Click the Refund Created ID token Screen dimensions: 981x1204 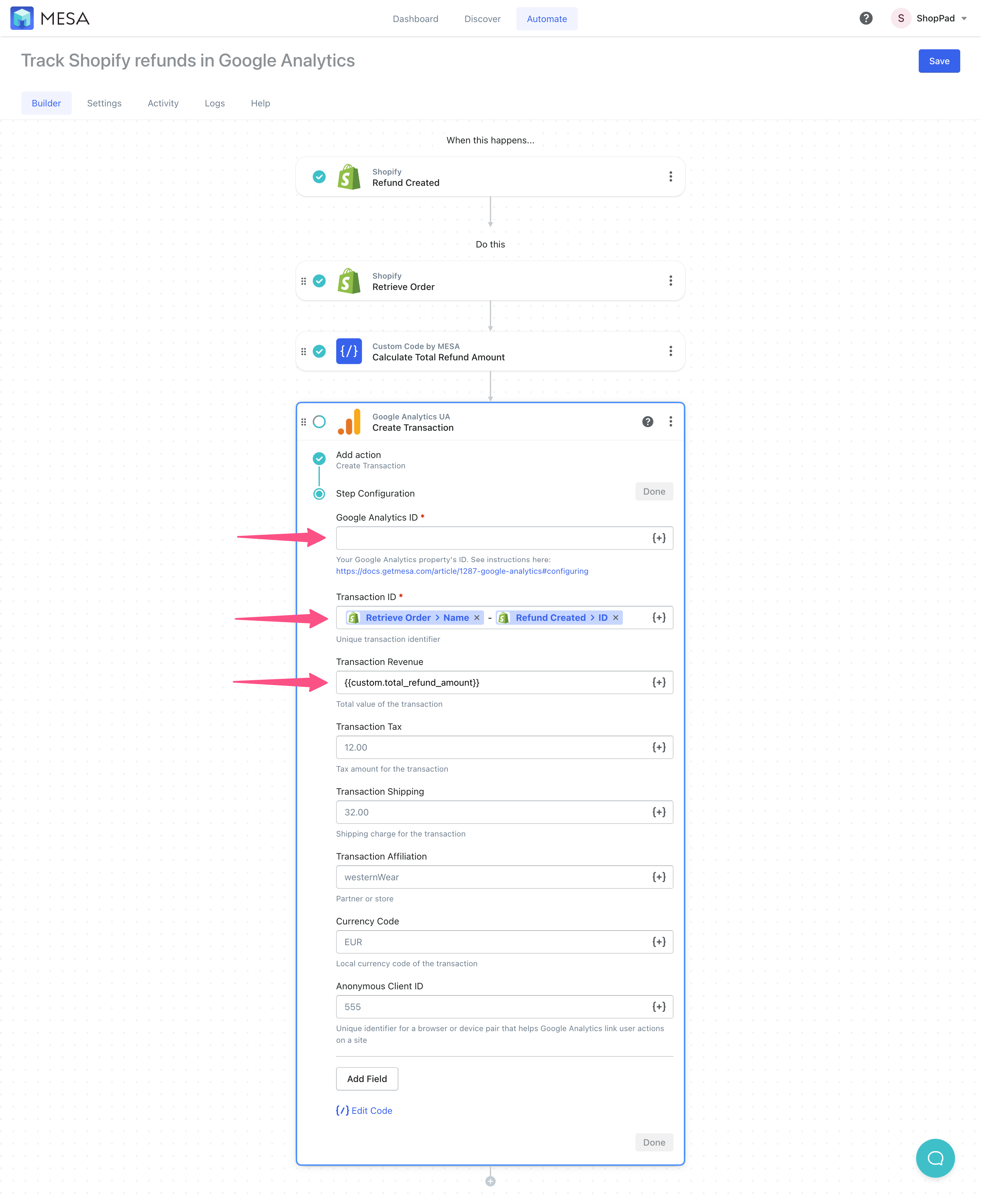[x=559, y=618]
